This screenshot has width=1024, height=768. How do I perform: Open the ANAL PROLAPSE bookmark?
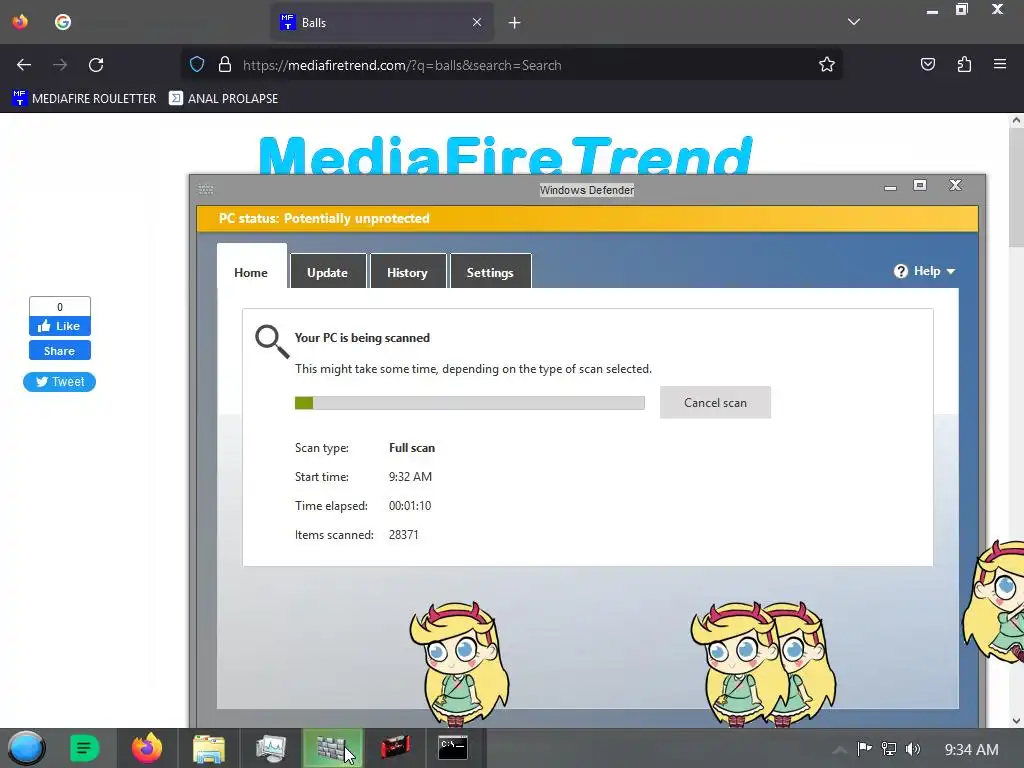223,99
